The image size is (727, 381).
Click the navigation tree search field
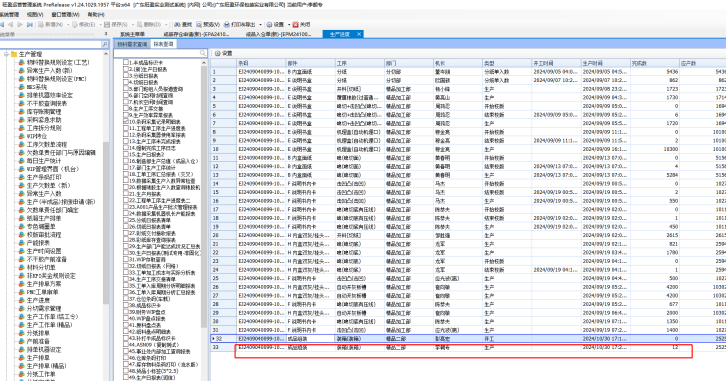[50, 44]
